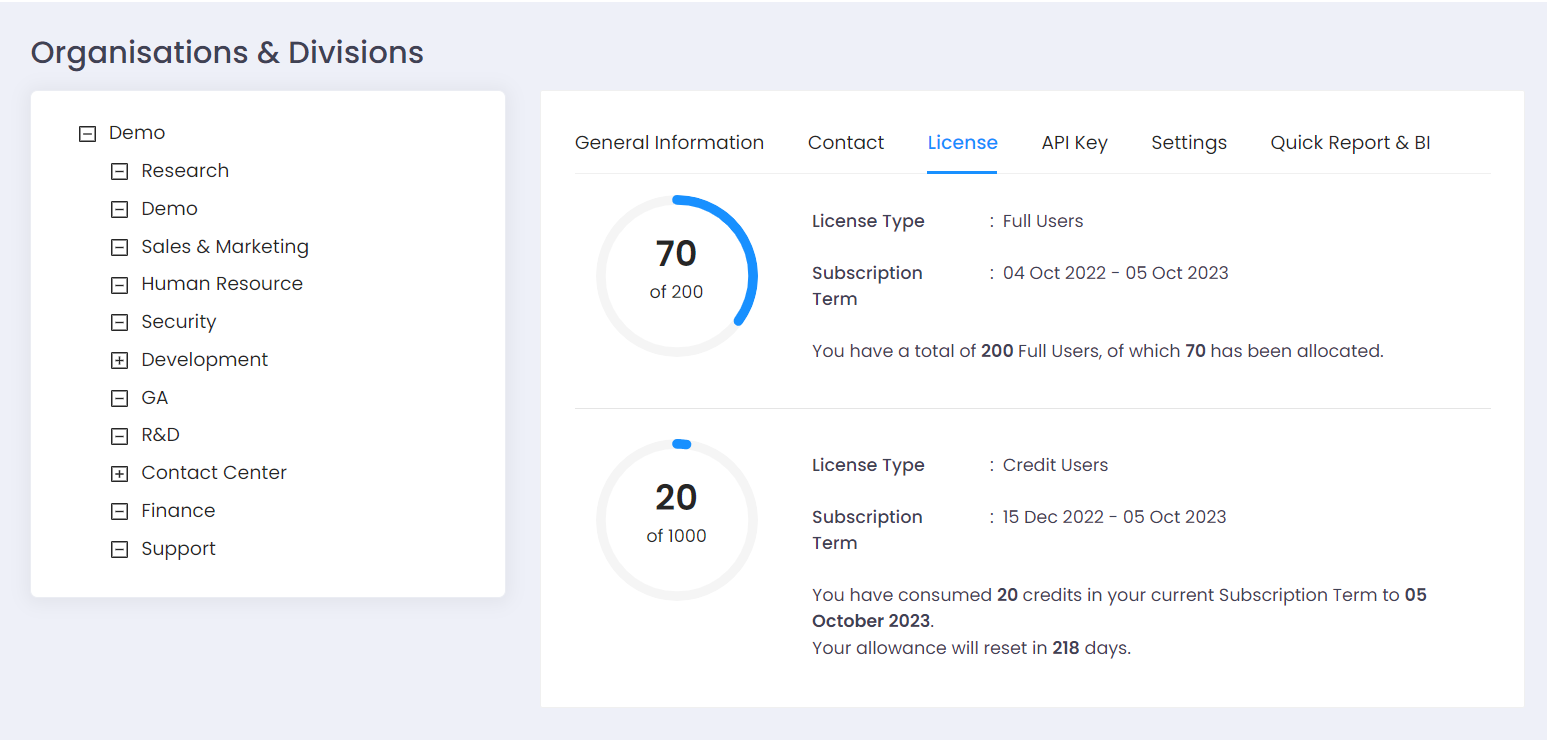Go to the Settings tab
Image resolution: width=1547 pixels, height=740 pixels.
coord(1189,143)
